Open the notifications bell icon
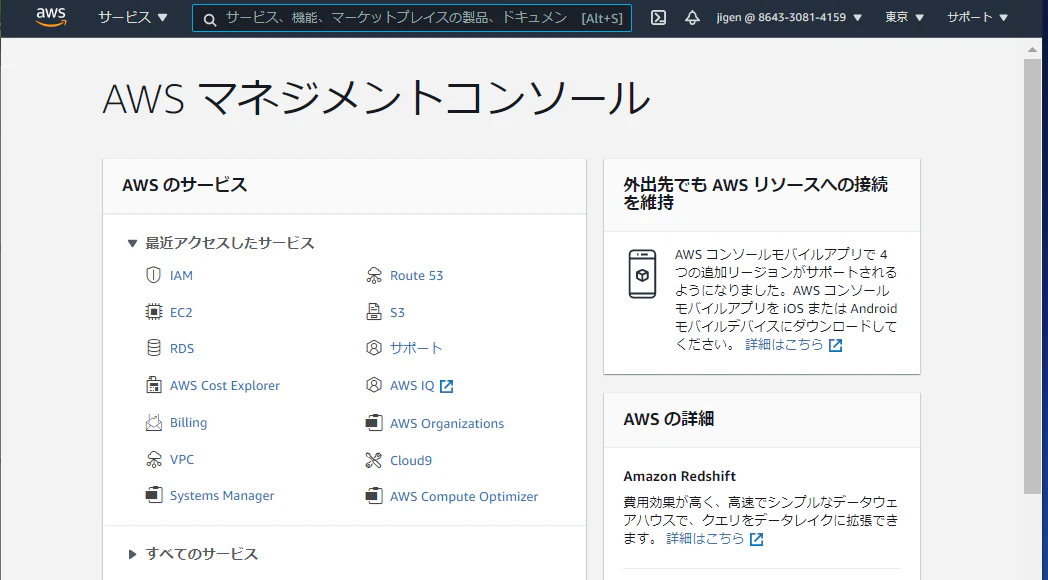The image size is (1048, 580). (x=692, y=18)
